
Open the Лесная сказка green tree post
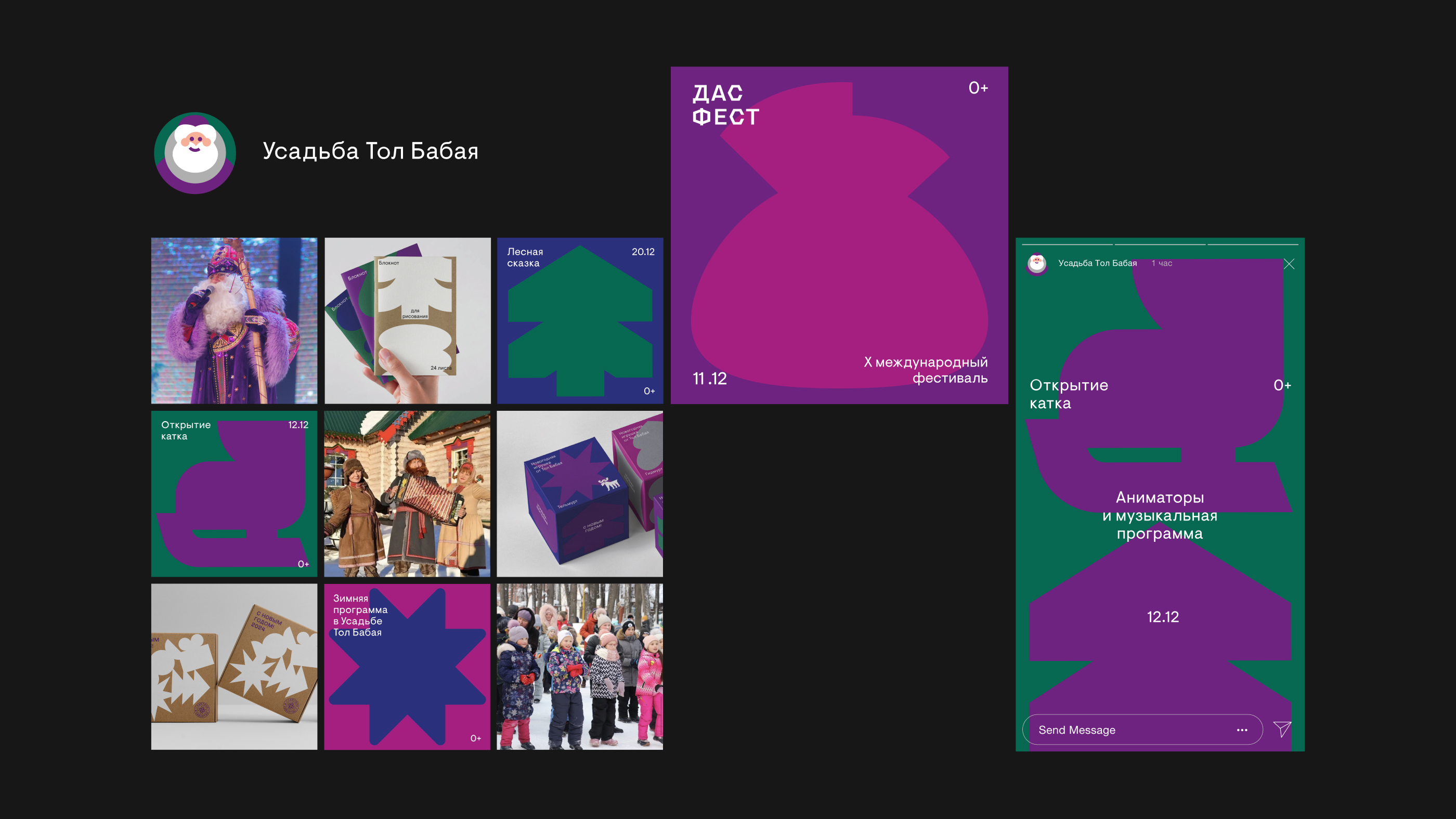(580, 320)
